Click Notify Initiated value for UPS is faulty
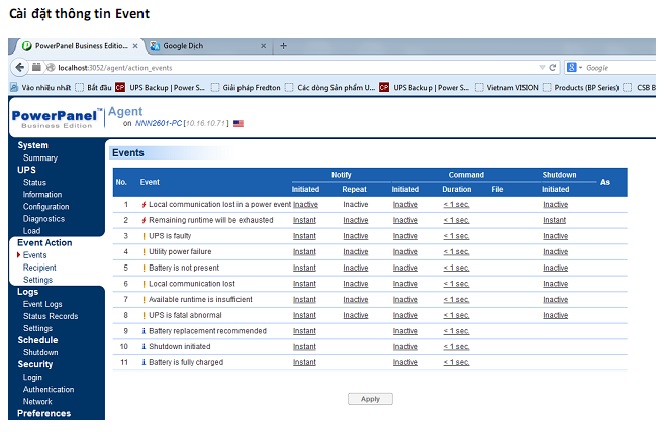 (x=304, y=236)
